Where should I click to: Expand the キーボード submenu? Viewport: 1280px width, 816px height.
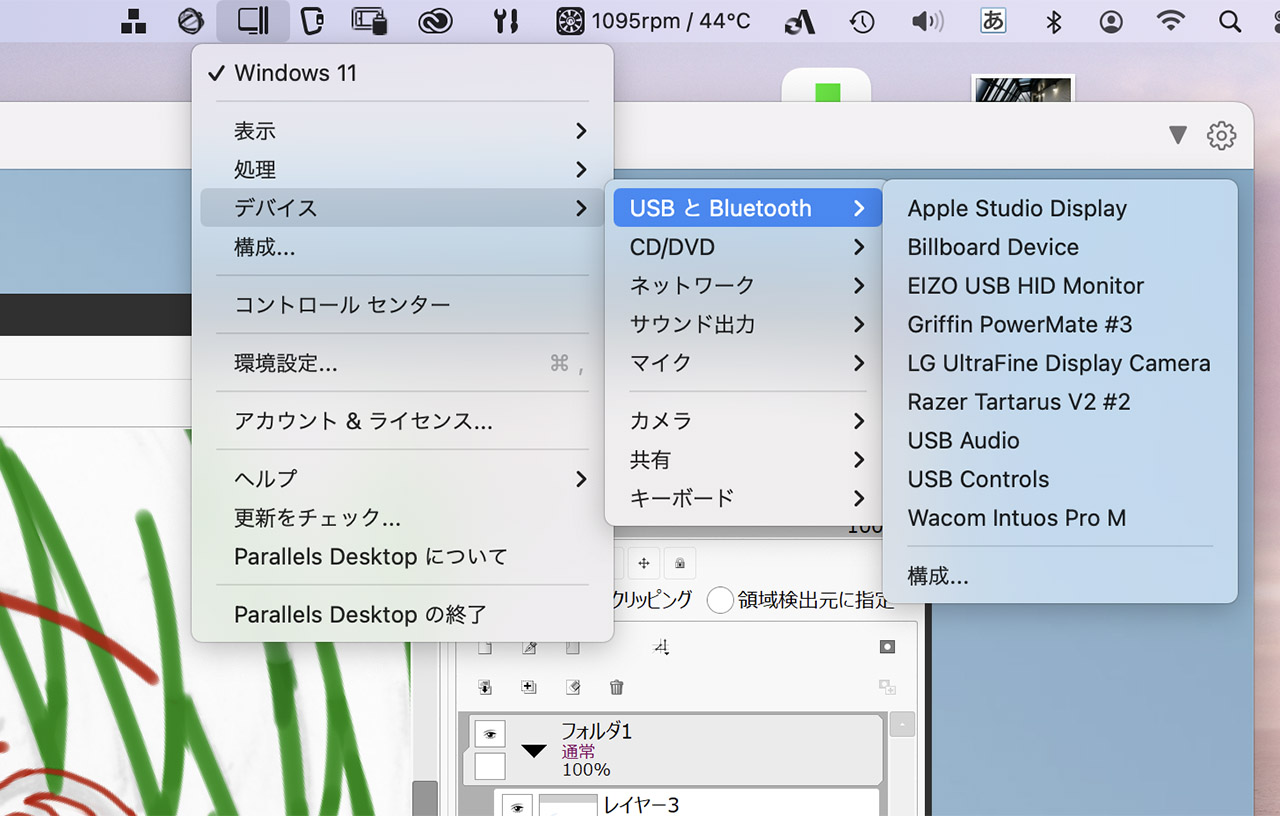746,498
